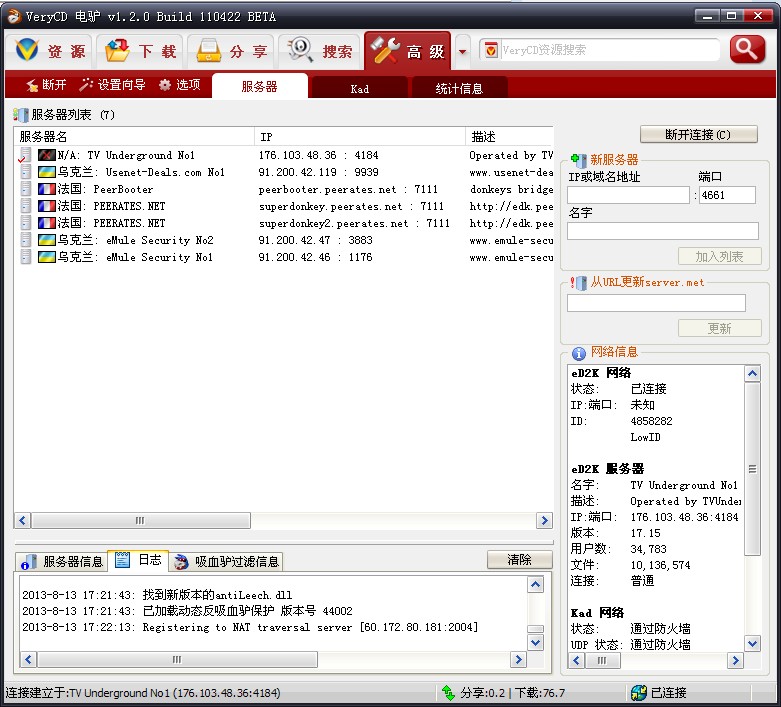This screenshot has height=707, width=781.
Task: Click log panel scroll up arrow
Action: [x=535, y=584]
